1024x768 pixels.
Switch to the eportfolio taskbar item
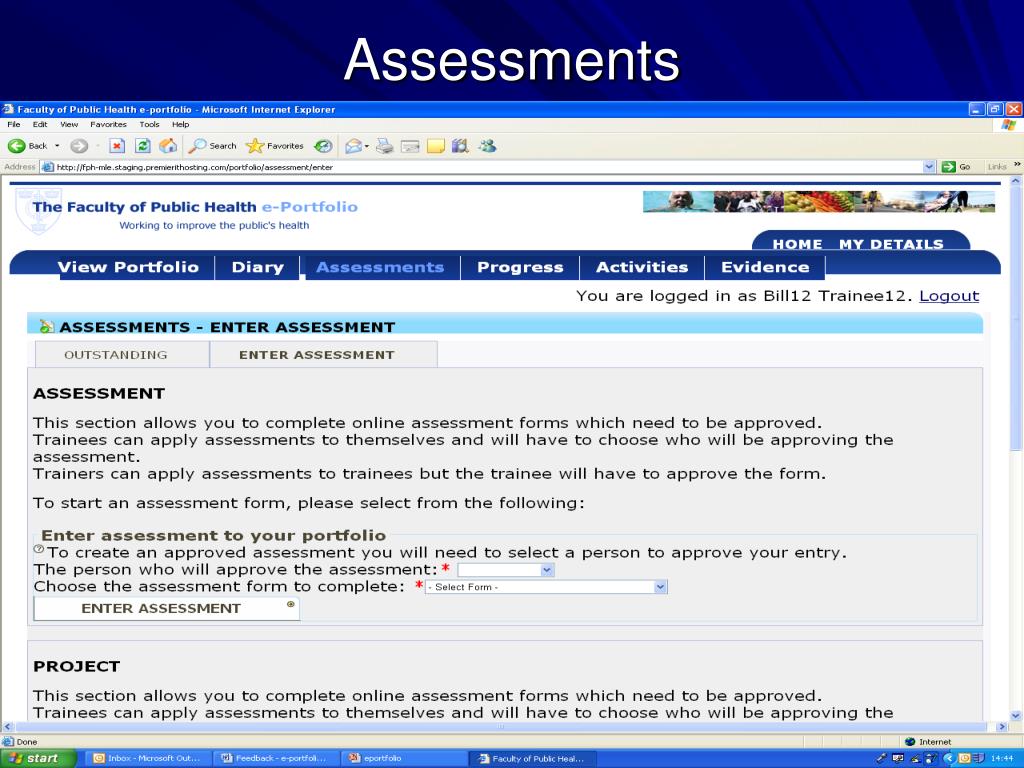pos(402,758)
